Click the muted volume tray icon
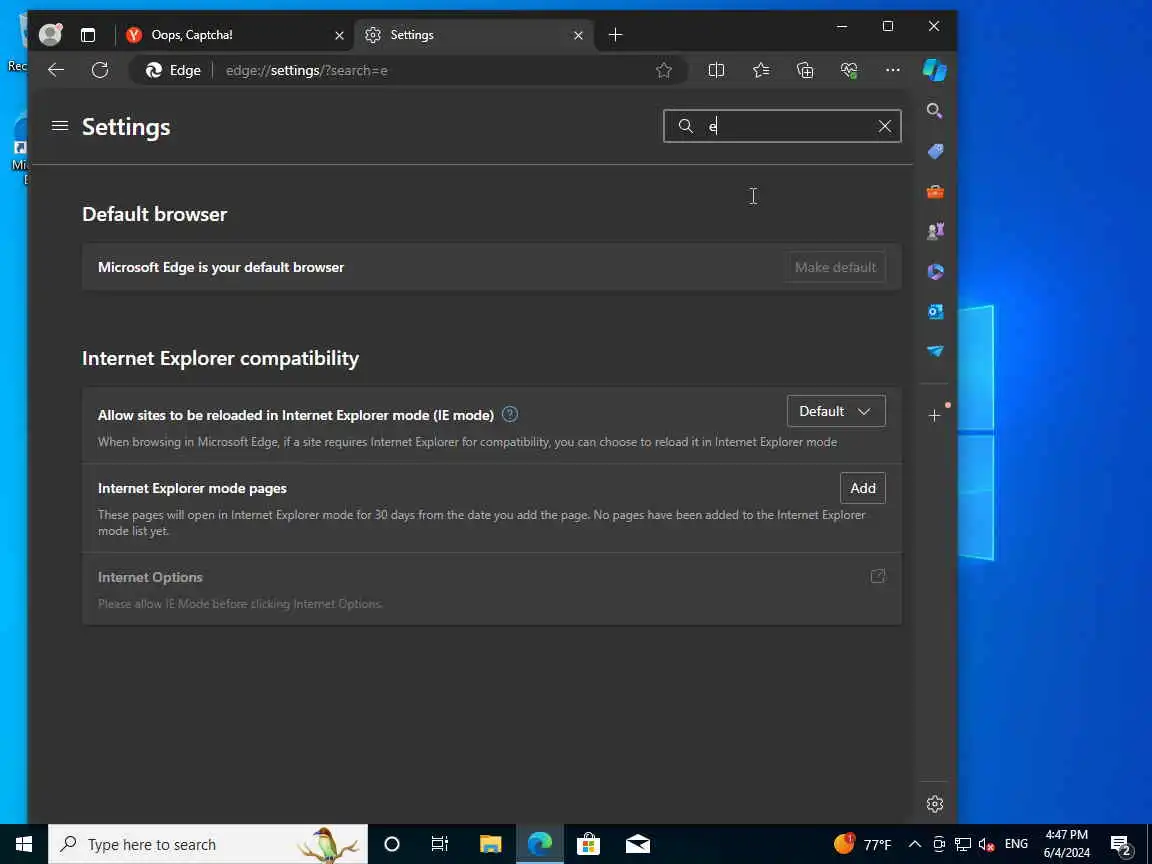This screenshot has width=1152, height=864. (986, 844)
